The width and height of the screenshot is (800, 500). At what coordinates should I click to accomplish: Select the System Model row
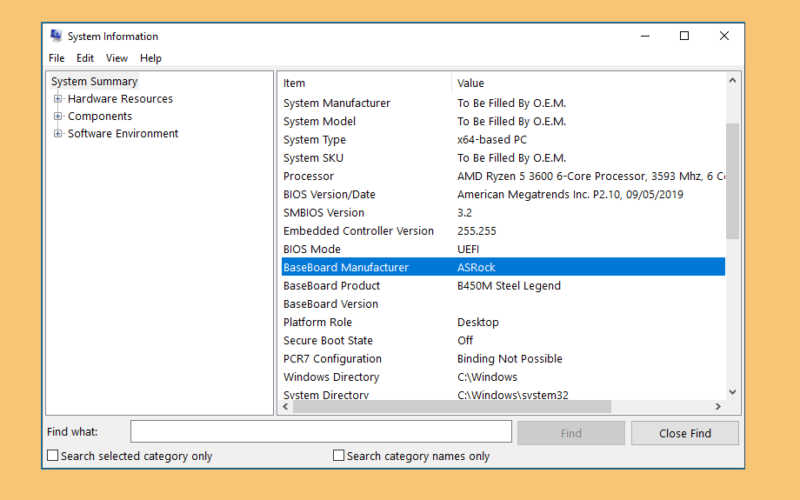[503, 121]
